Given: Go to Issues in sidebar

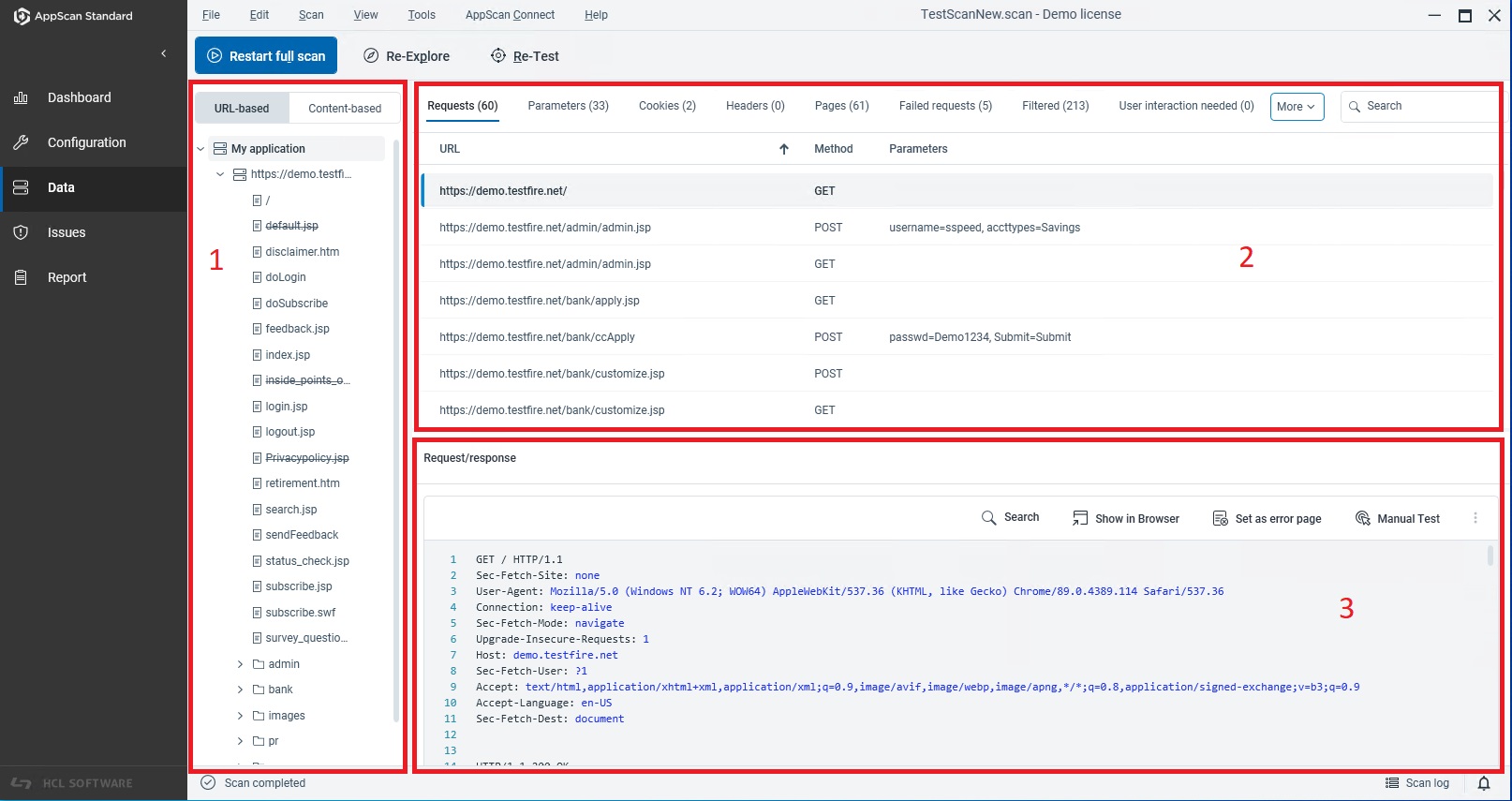Looking at the screenshot, I should pyautogui.click(x=67, y=232).
